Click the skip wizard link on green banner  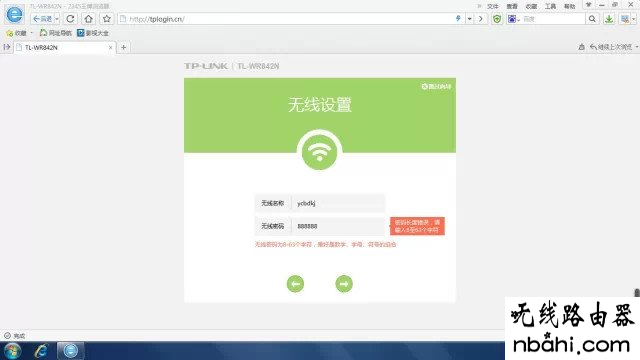(x=436, y=87)
